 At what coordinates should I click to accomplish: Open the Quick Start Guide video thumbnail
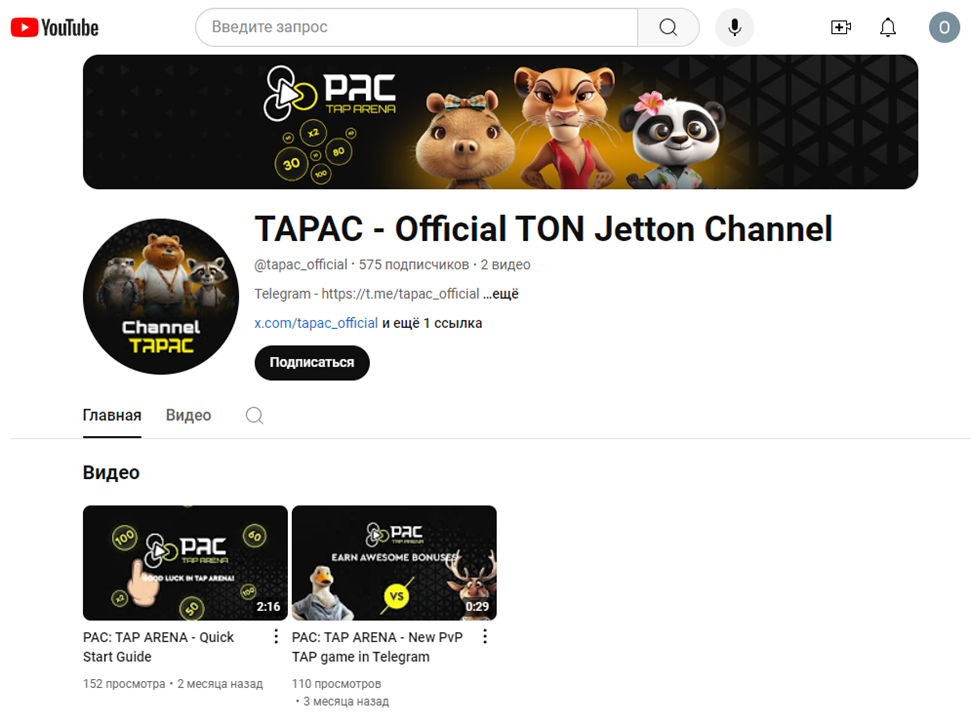point(185,563)
